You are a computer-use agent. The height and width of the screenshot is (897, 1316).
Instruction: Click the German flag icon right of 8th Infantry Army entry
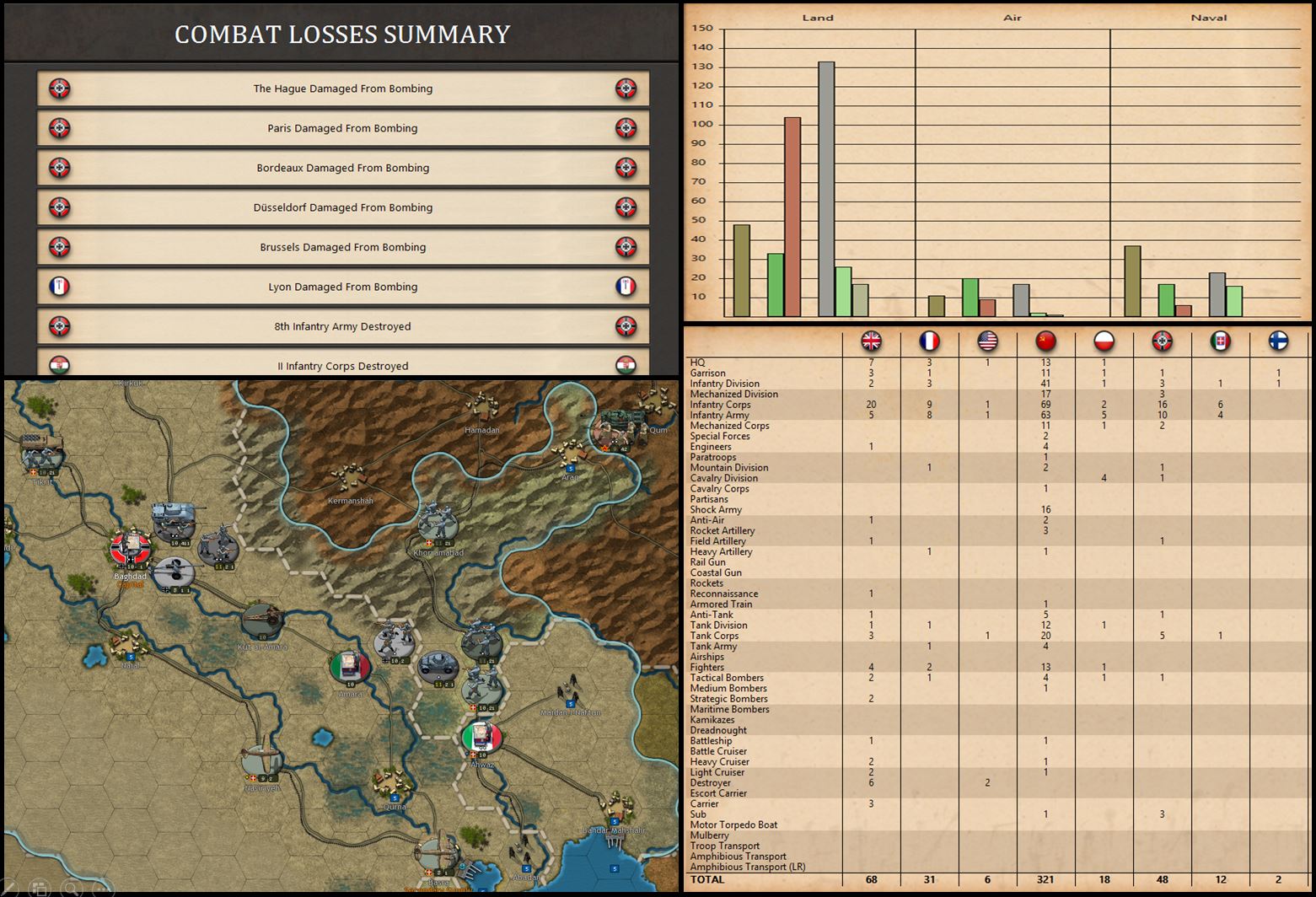pos(626,326)
